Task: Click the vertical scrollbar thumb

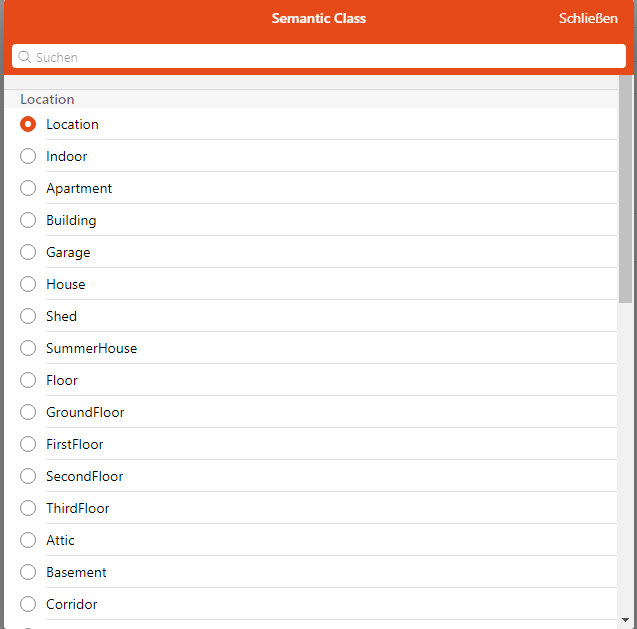Action: click(x=626, y=190)
